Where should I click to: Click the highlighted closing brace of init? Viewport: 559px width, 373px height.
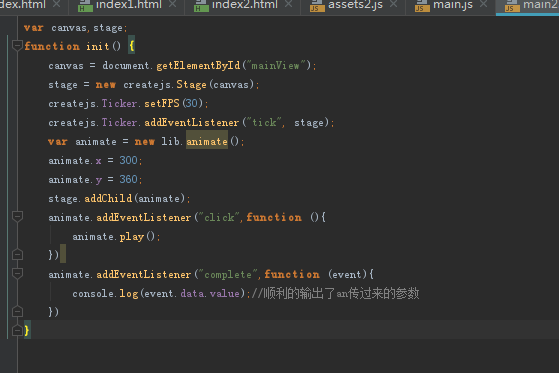[27, 330]
